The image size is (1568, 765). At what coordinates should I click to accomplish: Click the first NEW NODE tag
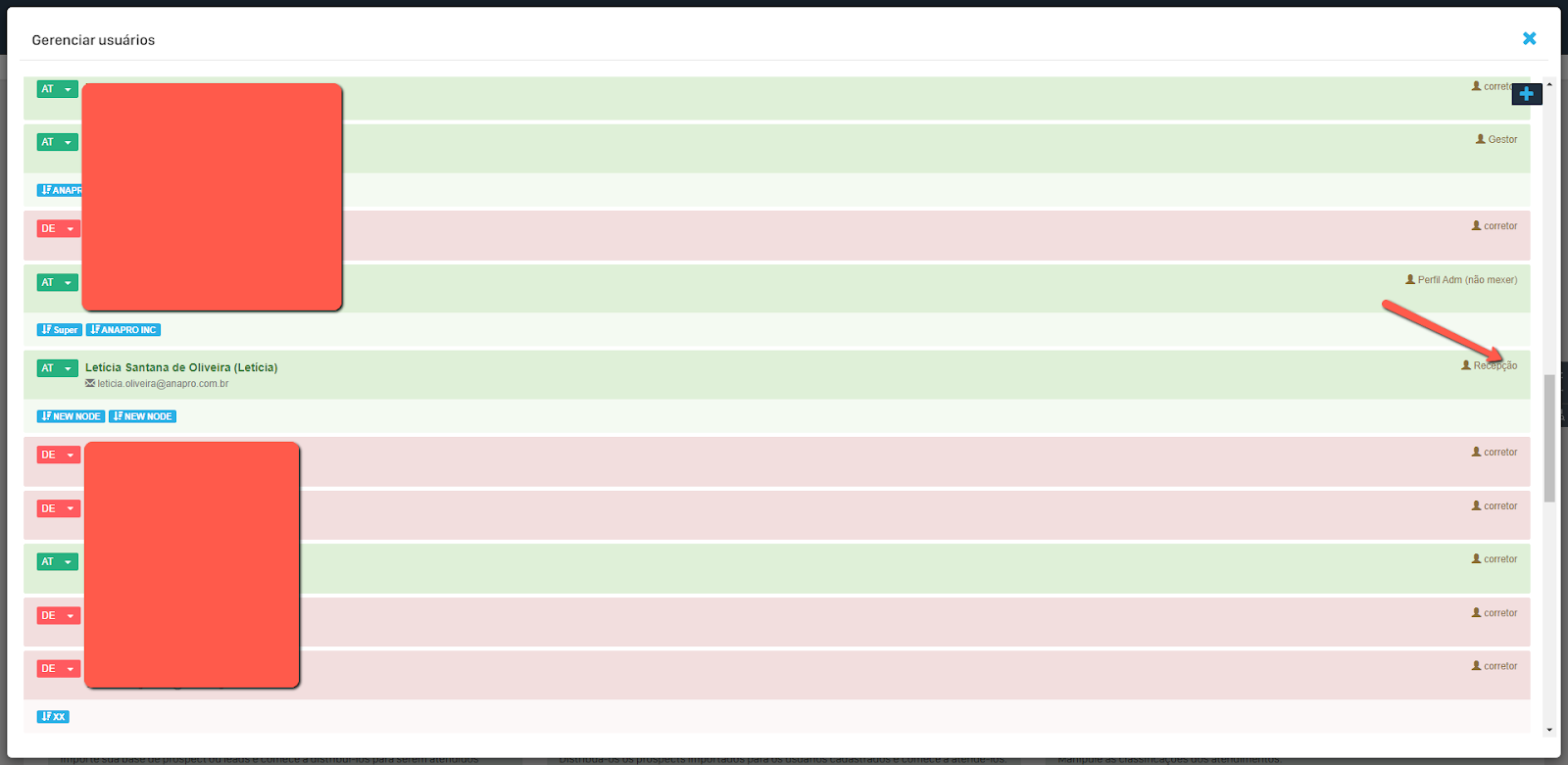click(x=72, y=416)
